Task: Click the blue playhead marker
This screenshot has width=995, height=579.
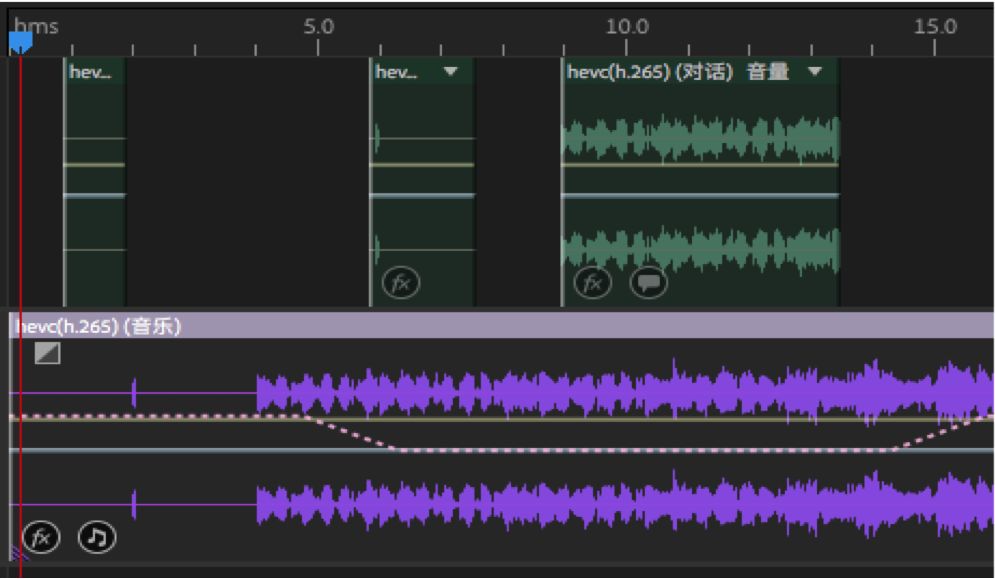Action: click(20, 43)
